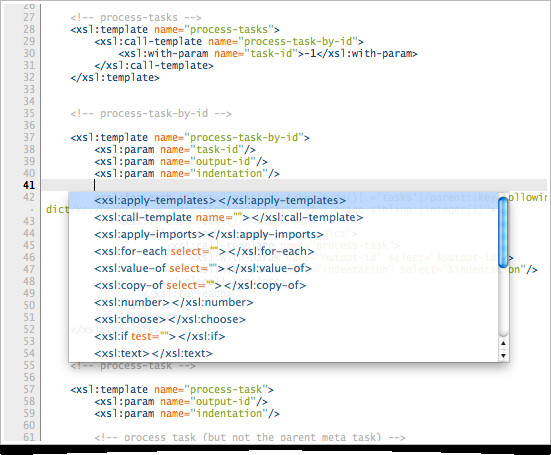Click xsl:template name="process-task-by-id" line
This screenshot has height=455, width=551.
coord(190,137)
